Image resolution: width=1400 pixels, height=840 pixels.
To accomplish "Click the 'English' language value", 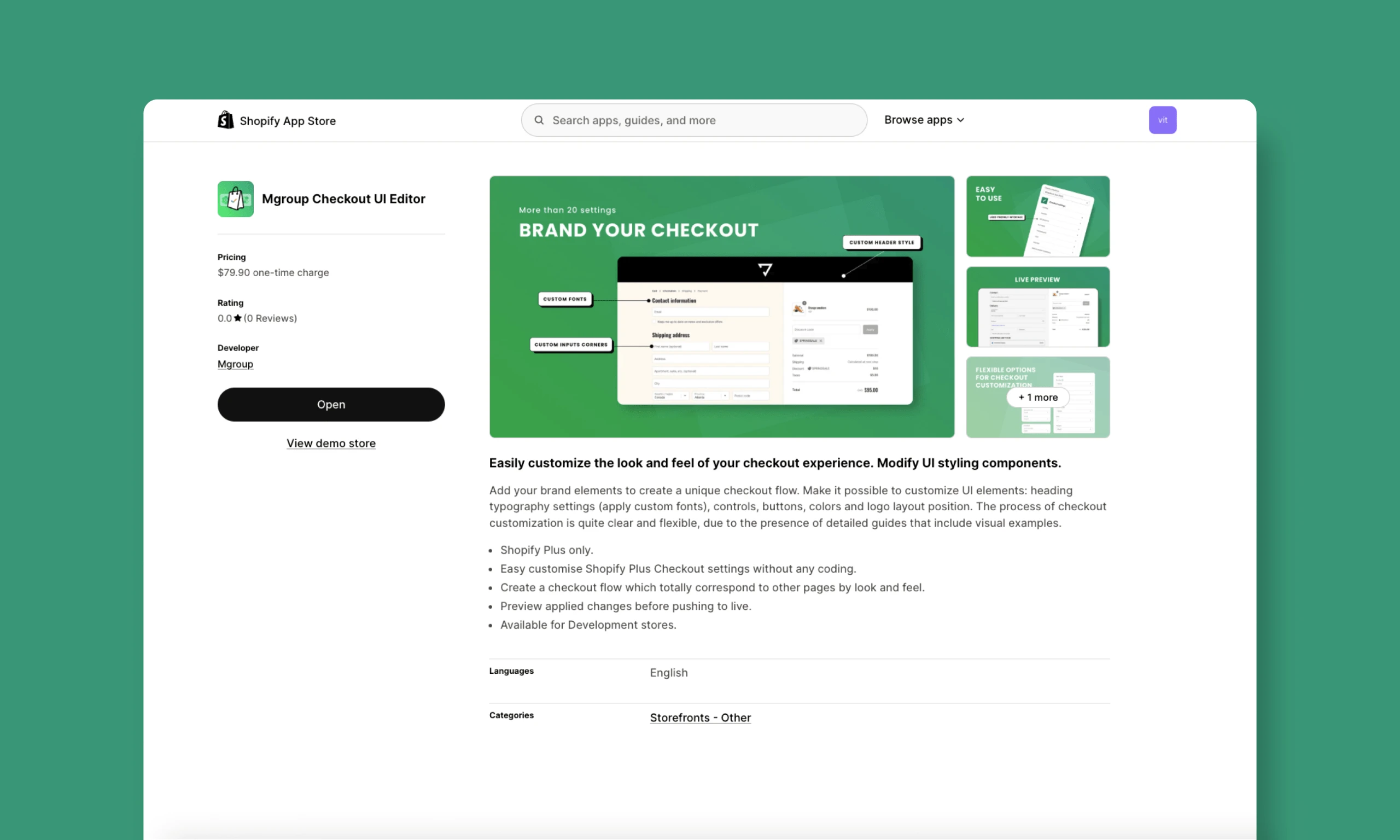I will 668,673.
